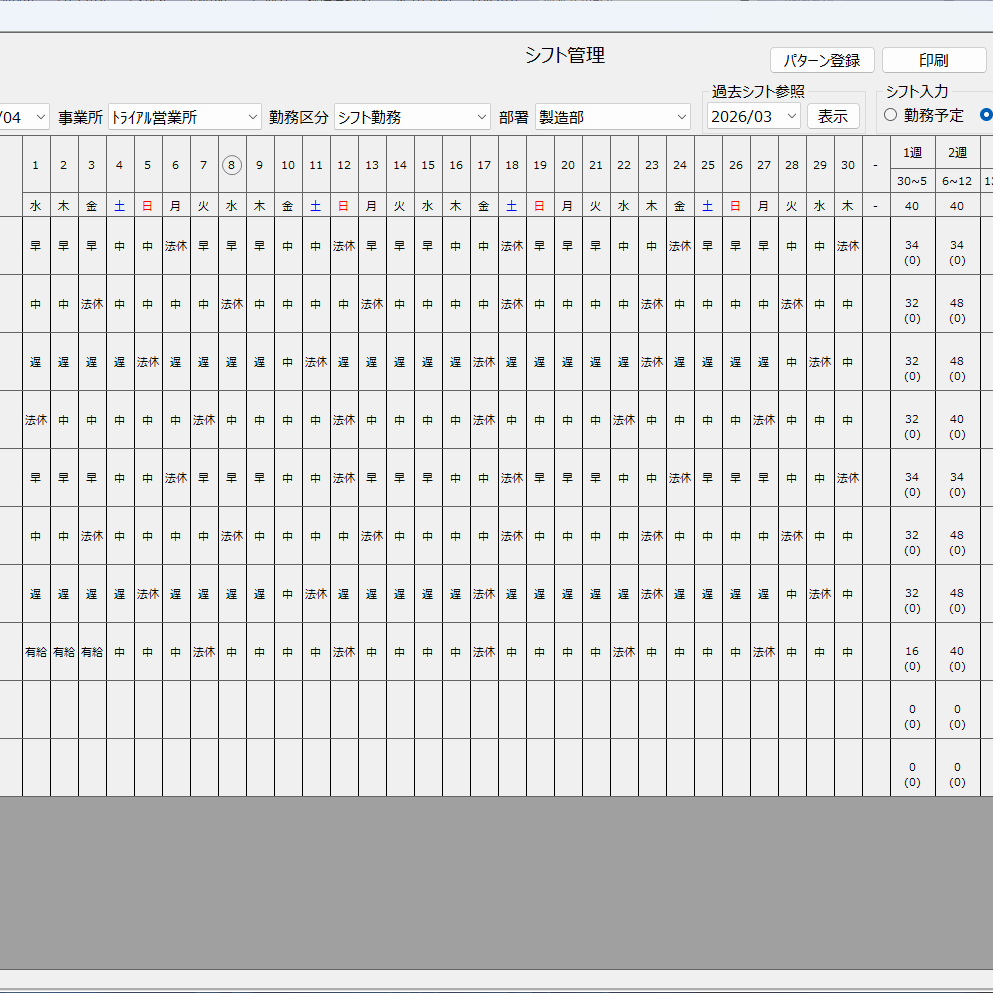Select the 勤務予定 radio button
The image size is (993, 993).
(890, 114)
